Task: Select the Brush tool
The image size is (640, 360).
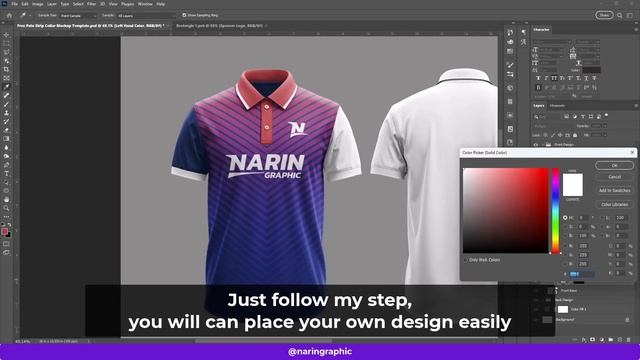Action: click(x=6, y=104)
